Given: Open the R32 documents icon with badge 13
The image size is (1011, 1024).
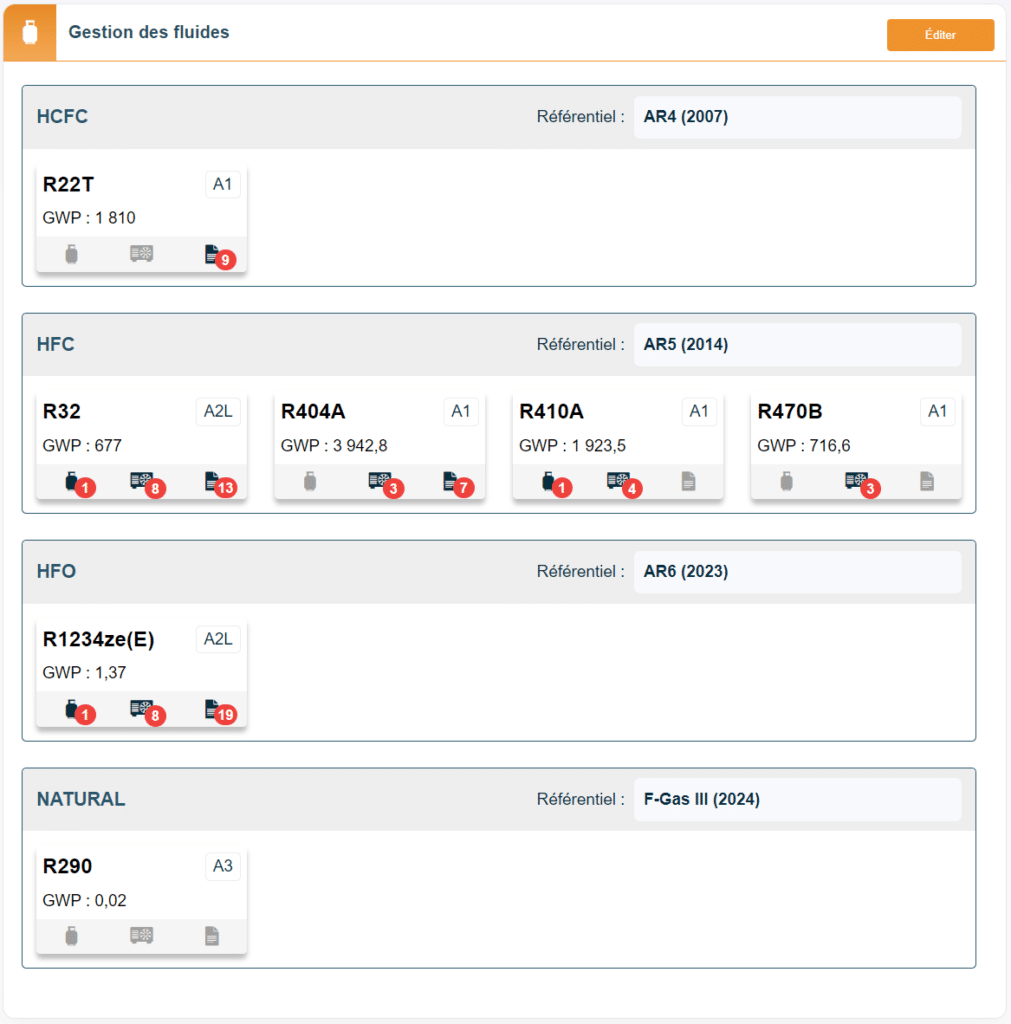Looking at the screenshot, I should [212, 481].
